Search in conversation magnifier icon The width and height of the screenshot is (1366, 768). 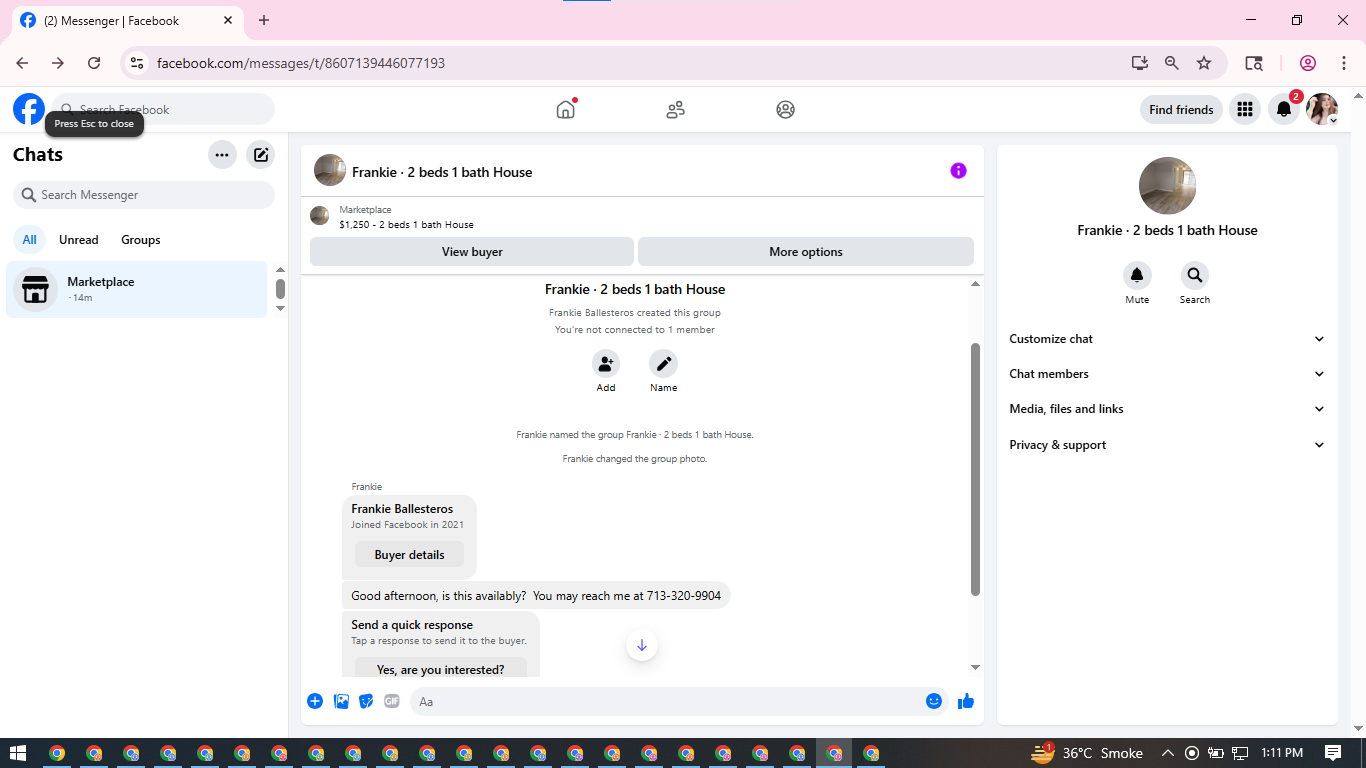(x=1195, y=276)
